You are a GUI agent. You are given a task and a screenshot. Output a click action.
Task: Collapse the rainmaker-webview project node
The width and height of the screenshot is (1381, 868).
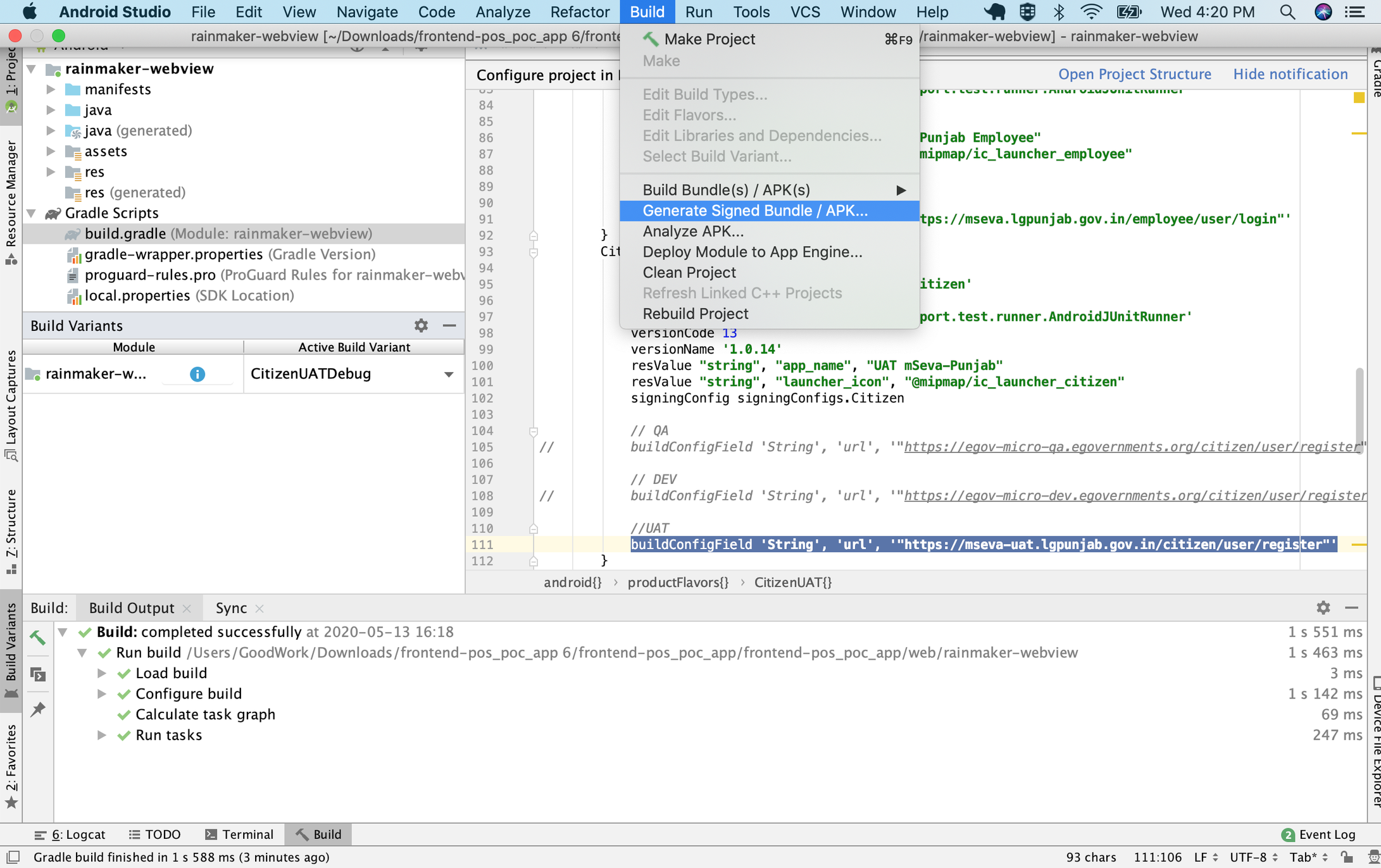click(32, 68)
